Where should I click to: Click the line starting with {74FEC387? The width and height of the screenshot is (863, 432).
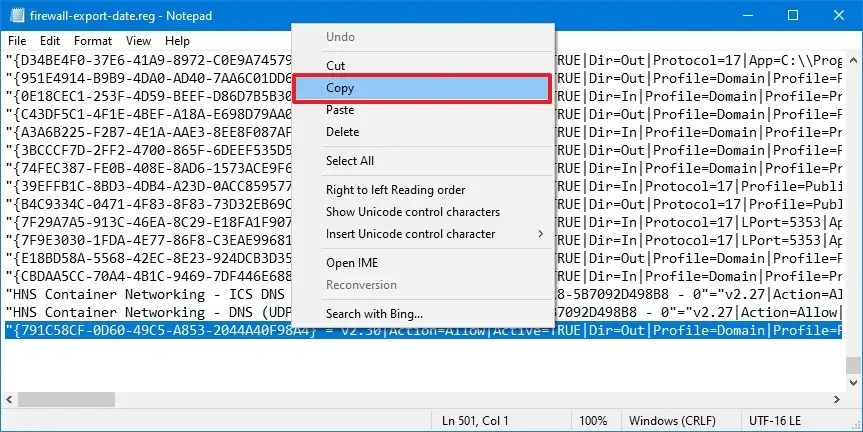click(148, 168)
